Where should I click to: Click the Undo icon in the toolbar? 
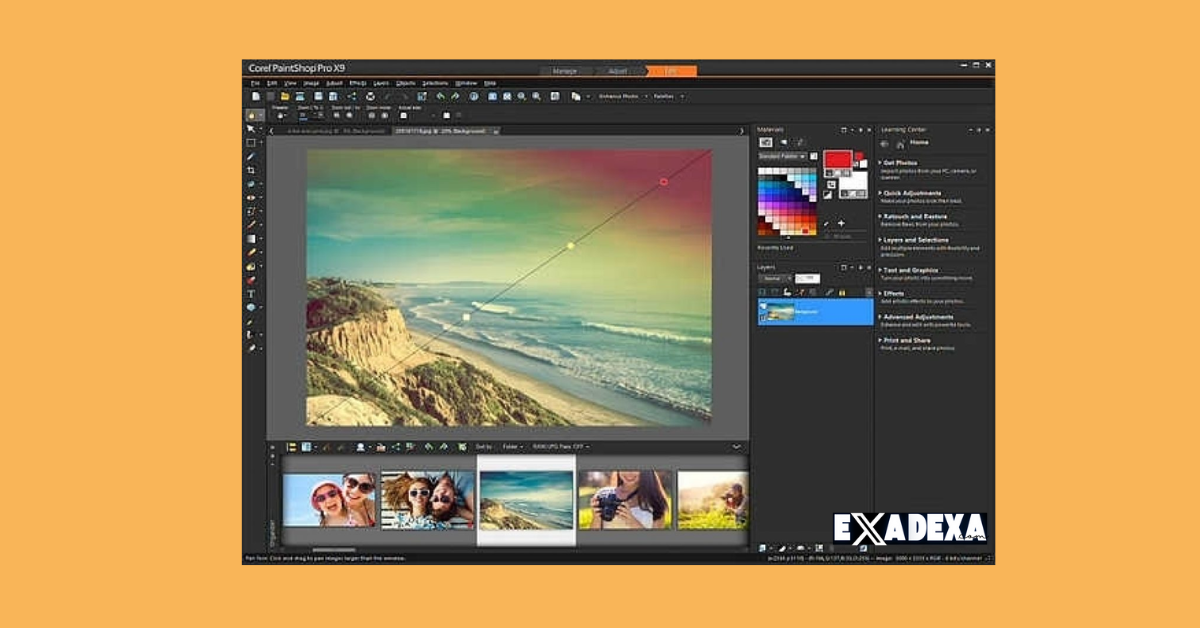[x=439, y=97]
